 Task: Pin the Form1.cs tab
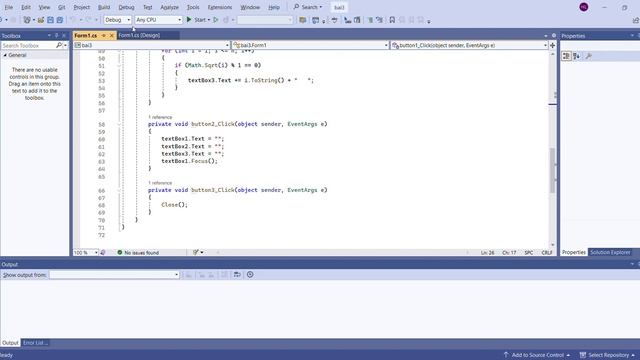104,36
